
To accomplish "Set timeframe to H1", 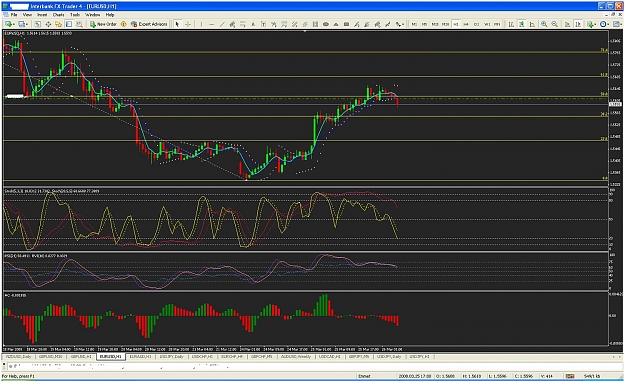I will (456, 24).
